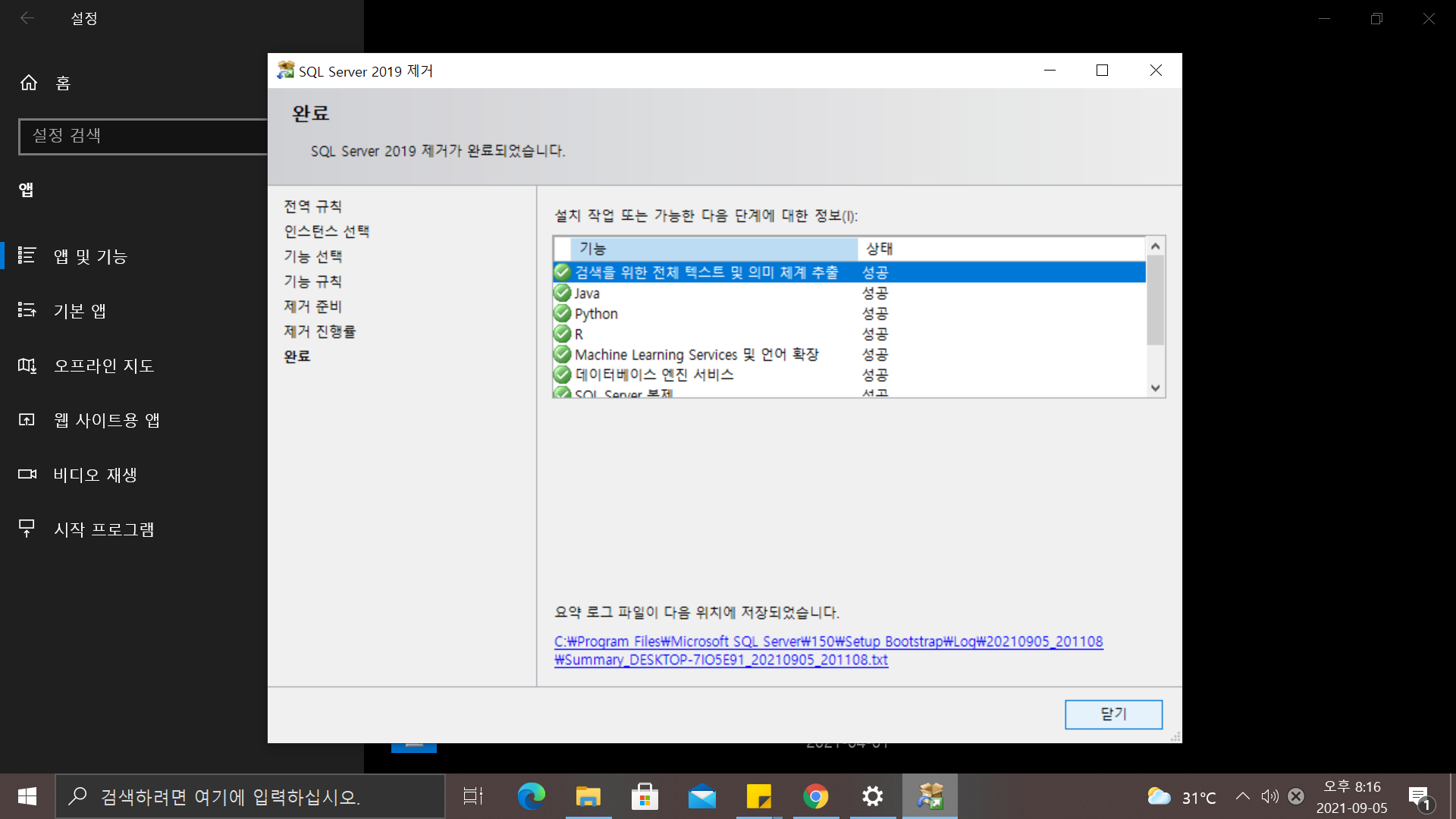This screenshot has width=1456, height=819.
Task: Click the Close (닫기) button
Action: coord(1112,714)
